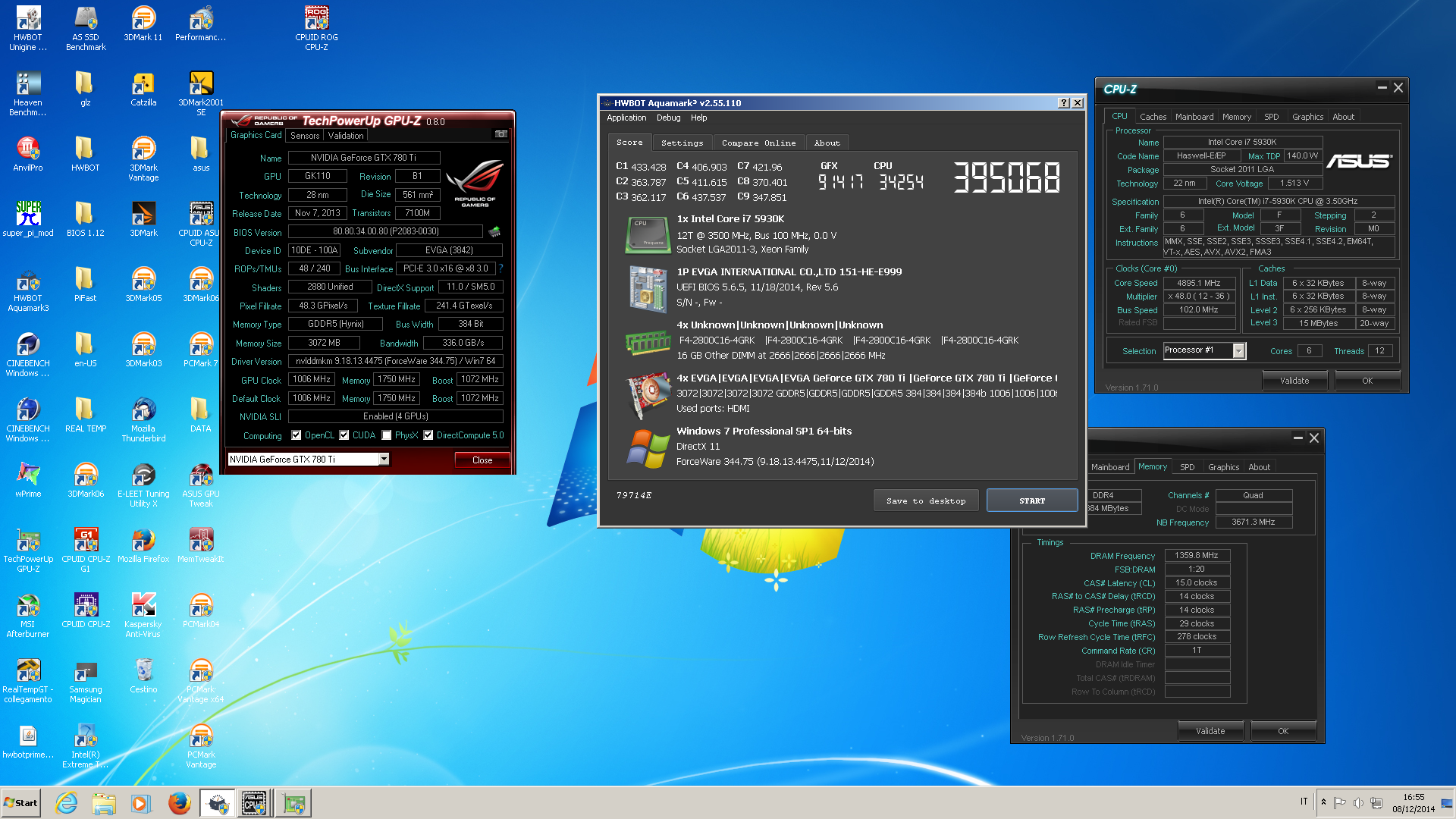Click Validate in lower CPU-Z Memory window
Image resolution: width=1456 pixels, height=819 pixels.
pyautogui.click(x=1210, y=731)
